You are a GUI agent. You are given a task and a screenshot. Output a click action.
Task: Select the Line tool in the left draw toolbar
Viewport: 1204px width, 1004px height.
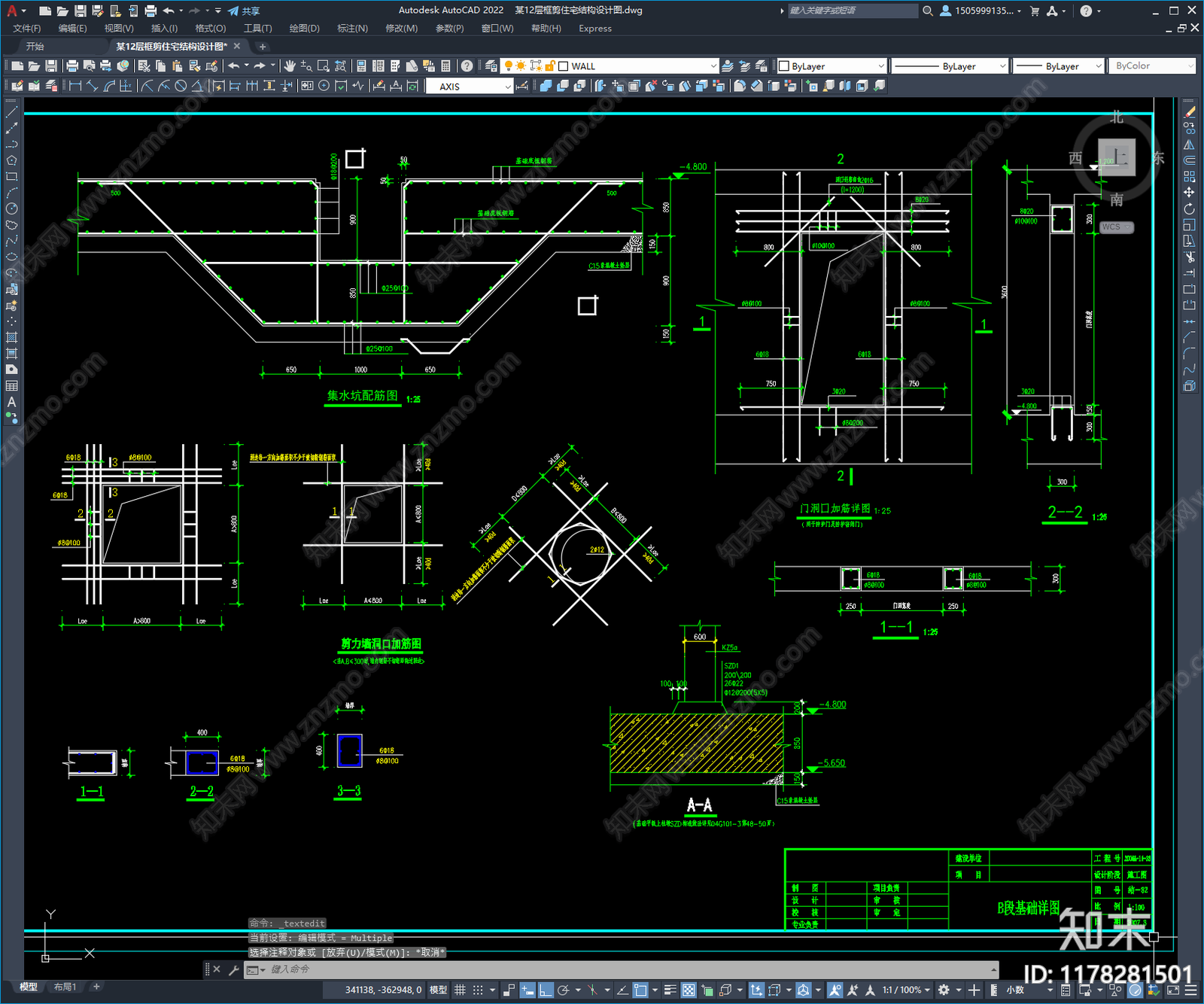[x=11, y=112]
